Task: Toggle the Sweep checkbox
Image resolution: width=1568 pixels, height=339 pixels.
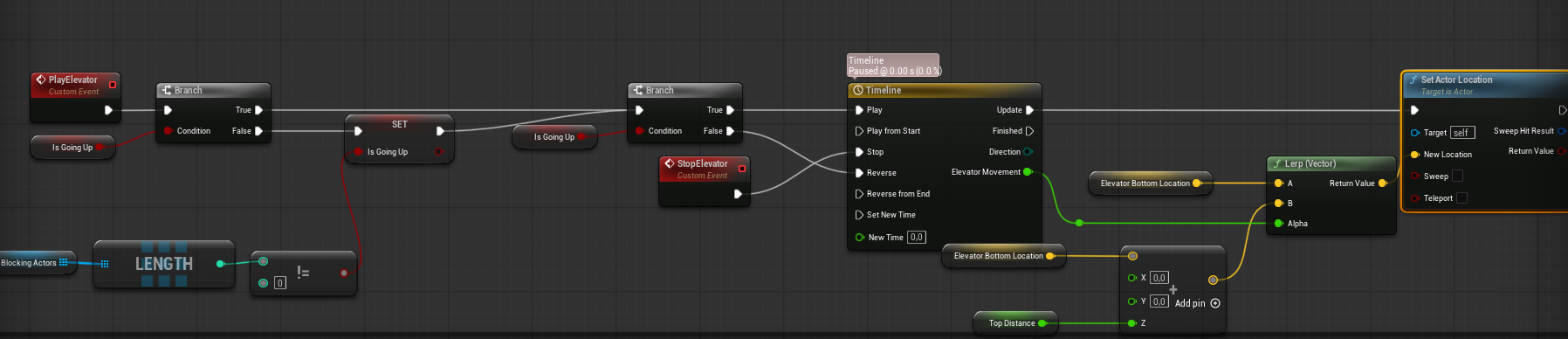Action: click(x=1457, y=176)
